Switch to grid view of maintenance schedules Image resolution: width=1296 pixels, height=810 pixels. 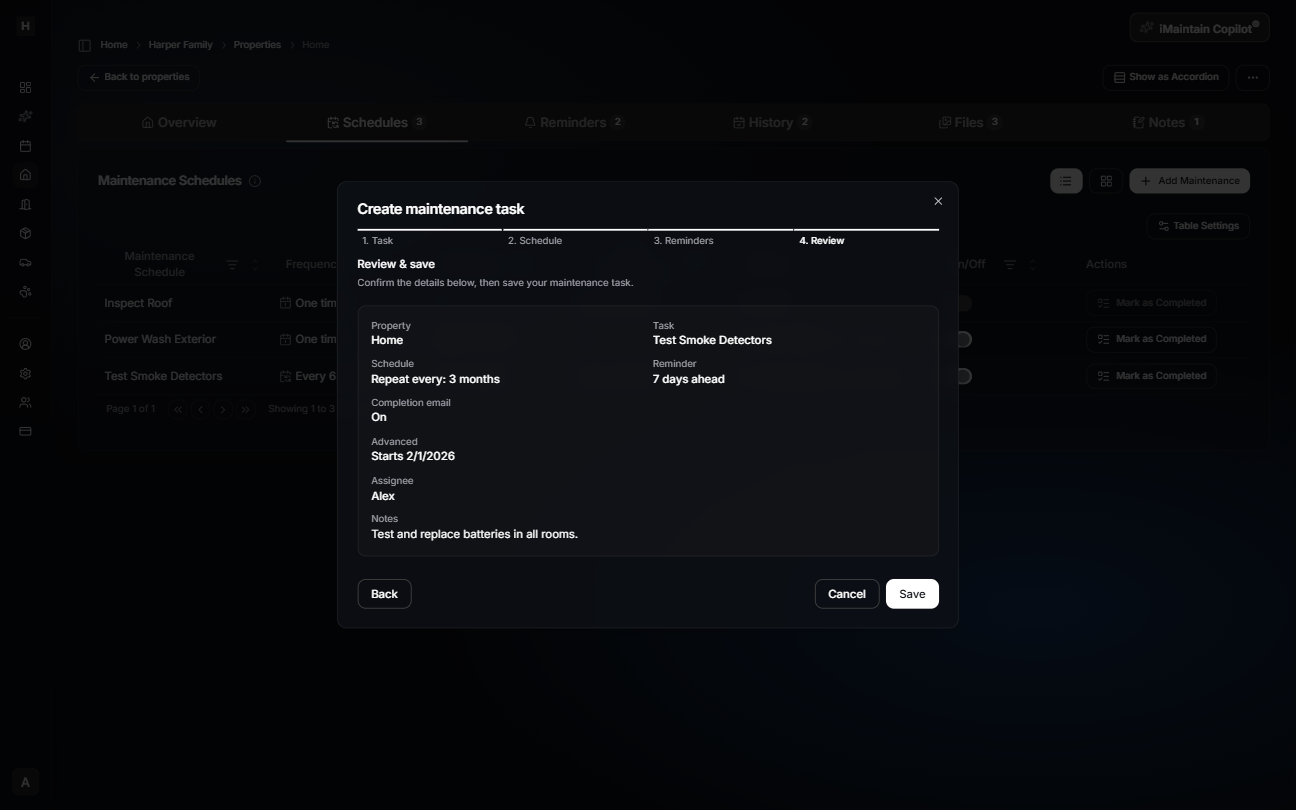click(x=1106, y=181)
